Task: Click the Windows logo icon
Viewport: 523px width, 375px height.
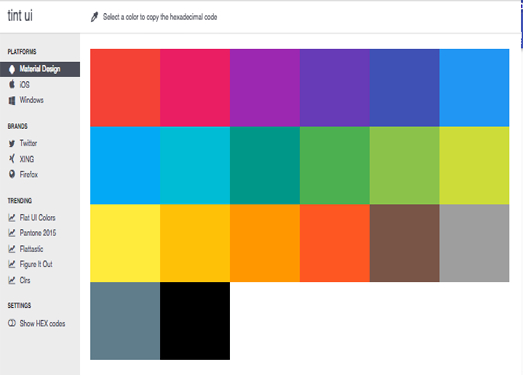Action: [x=12, y=100]
